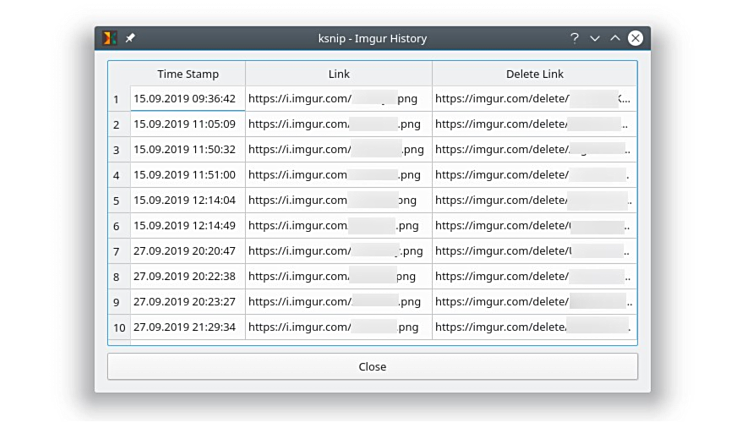The height and width of the screenshot is (423, 752).
Task: Select timestamp 27.09.2019 21:29:34 cell
Action: (187, 327)
